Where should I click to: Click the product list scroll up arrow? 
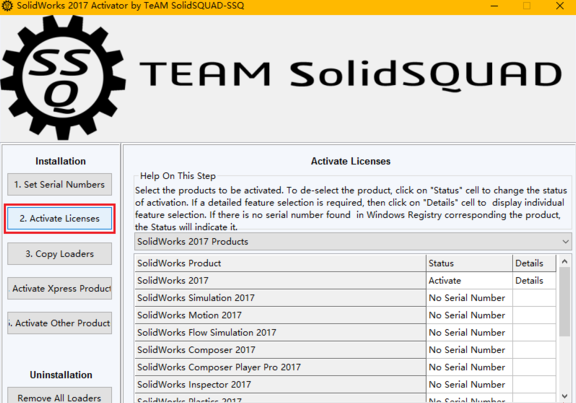pos(565,261)
